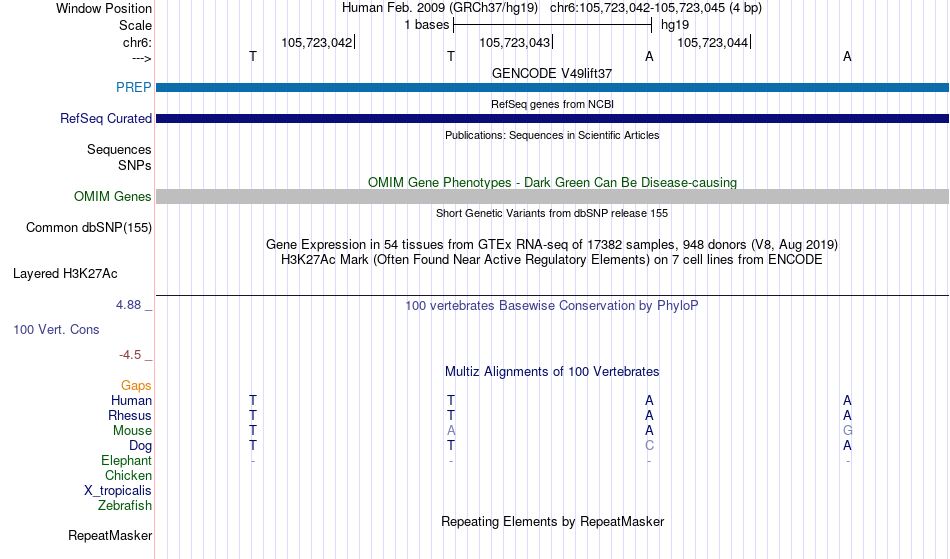
Task: Click the Zebrafish species label
Action: pyautogui.click(x=125, y=505)
